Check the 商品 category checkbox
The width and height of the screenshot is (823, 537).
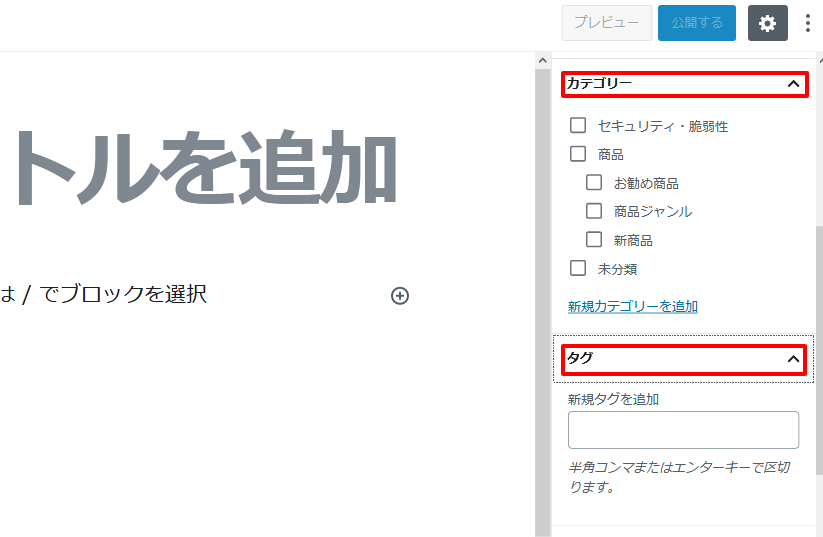click(x=578, y=154)
